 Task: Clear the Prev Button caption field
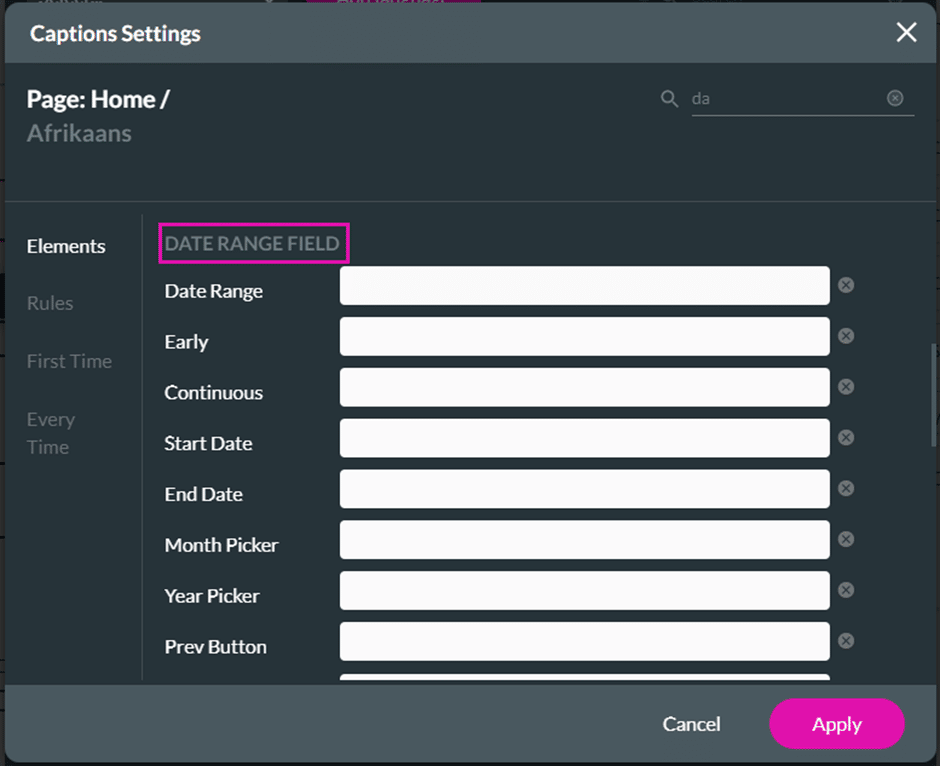pos(846,641)
